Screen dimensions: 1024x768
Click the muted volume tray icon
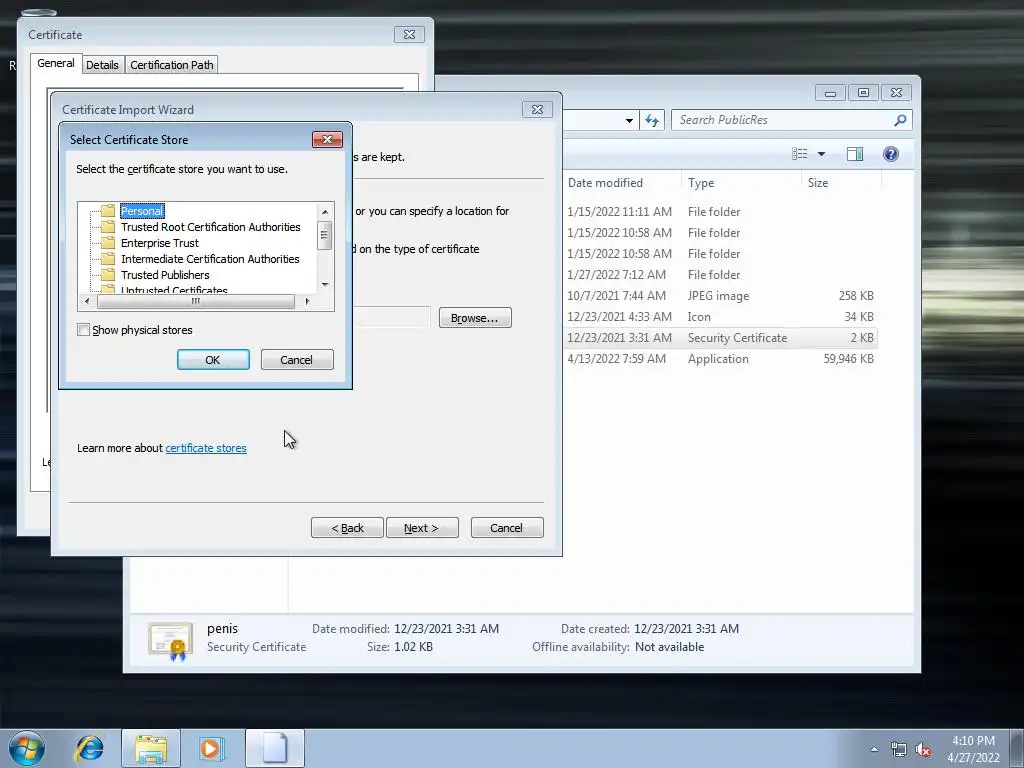pos(923,749)
